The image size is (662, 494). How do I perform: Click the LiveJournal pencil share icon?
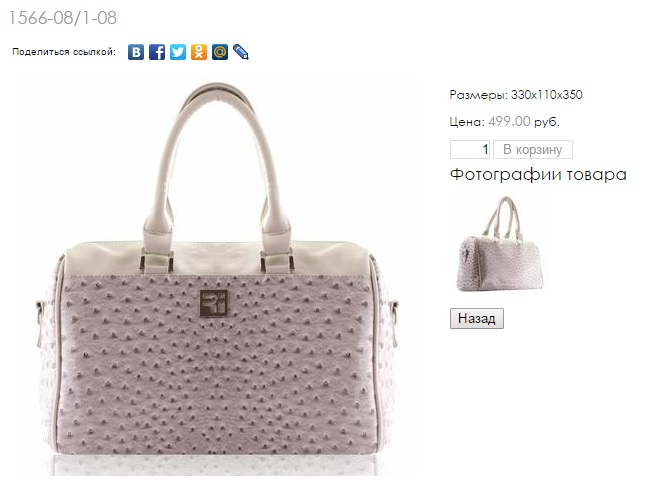[241, 52]
